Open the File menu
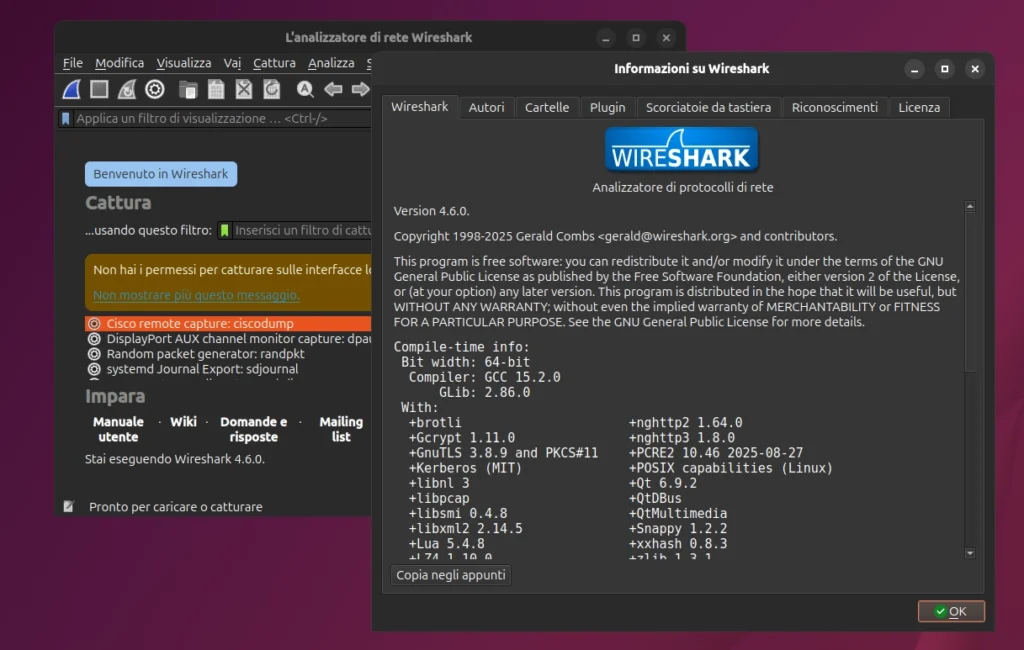The width and height of the screenshot is (1024, 650). point(72,62)
